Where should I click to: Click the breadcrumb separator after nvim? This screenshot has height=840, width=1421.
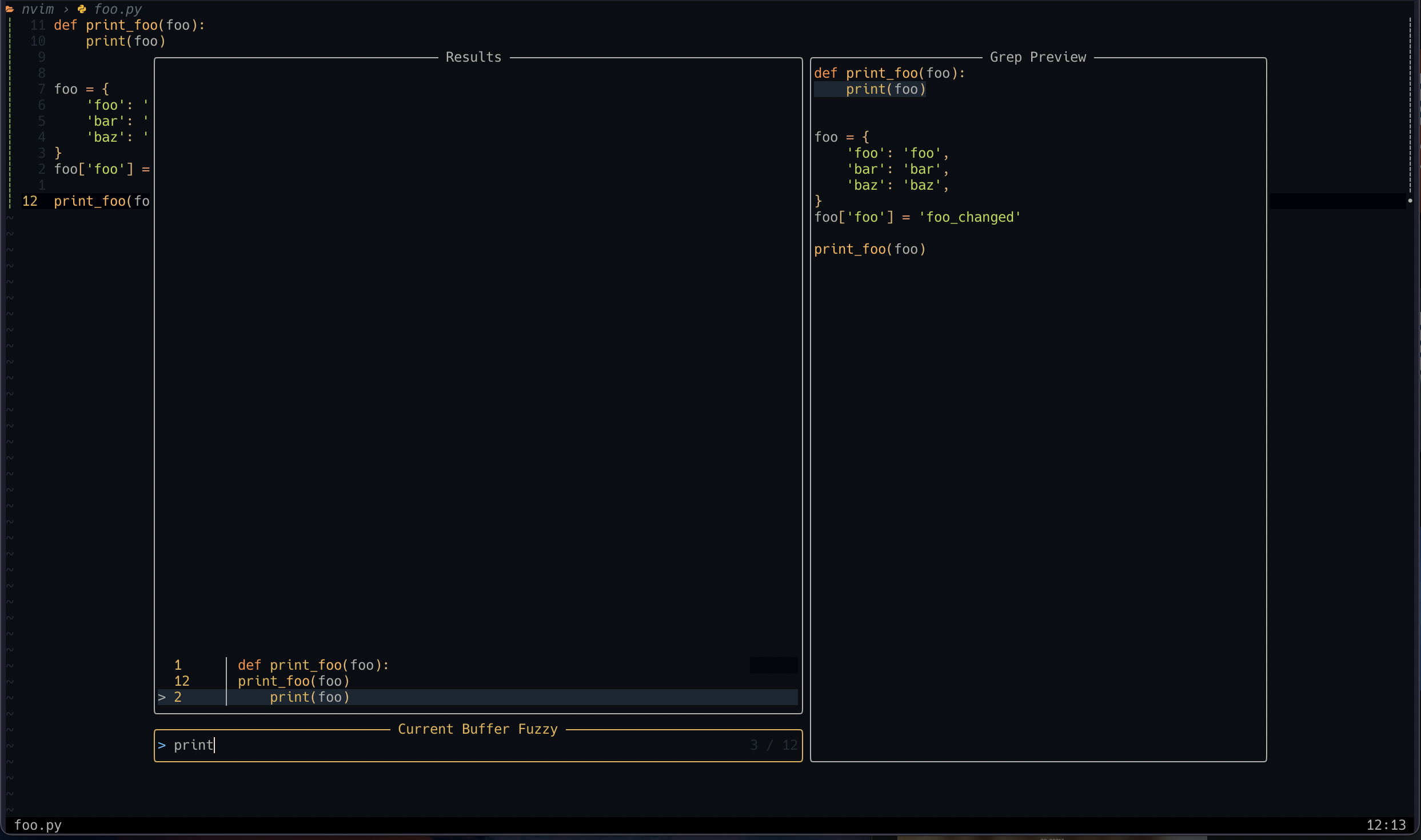[x=66, y=9]
